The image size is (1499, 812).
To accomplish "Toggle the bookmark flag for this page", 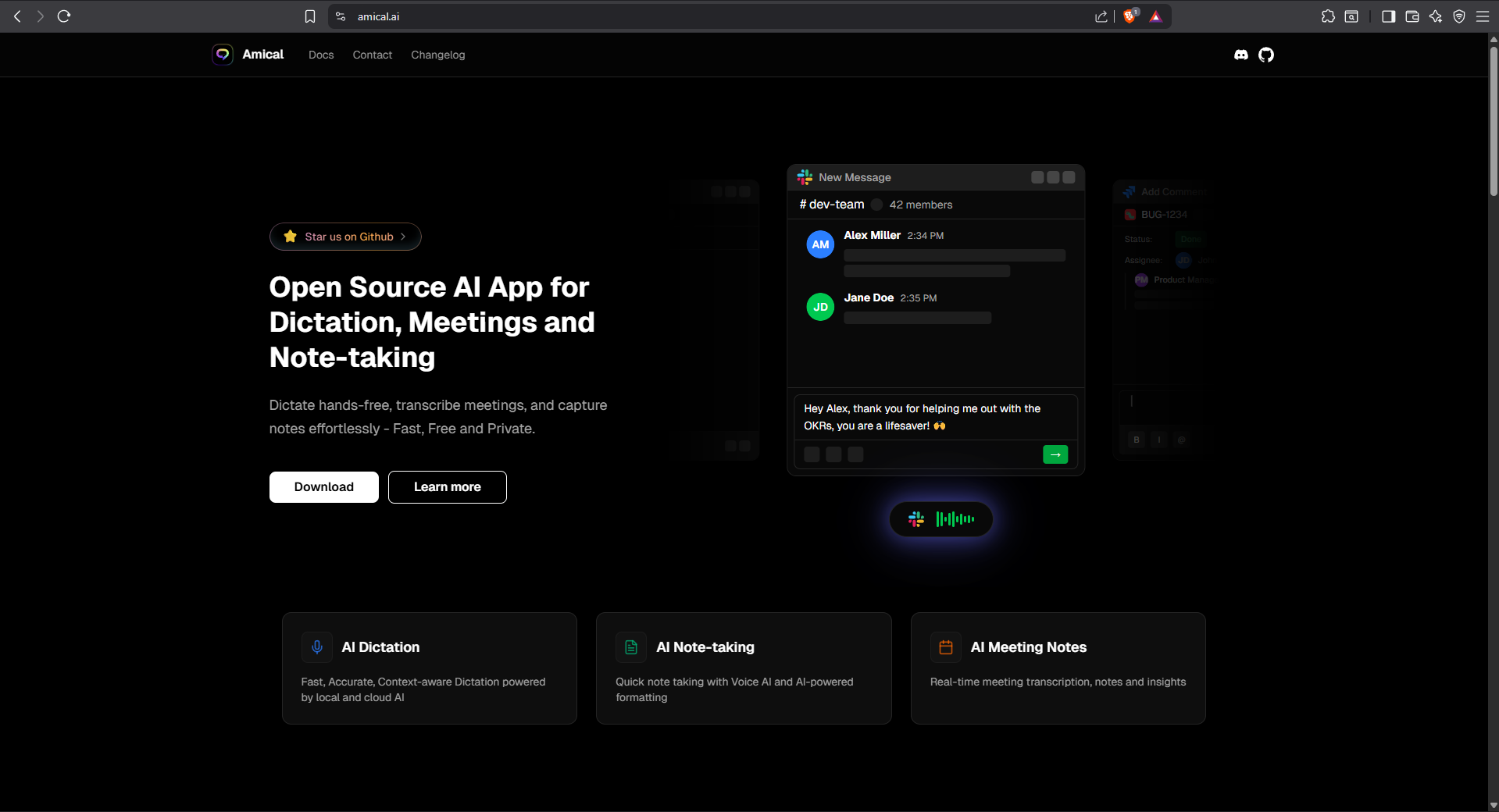I will coord(310,16).
